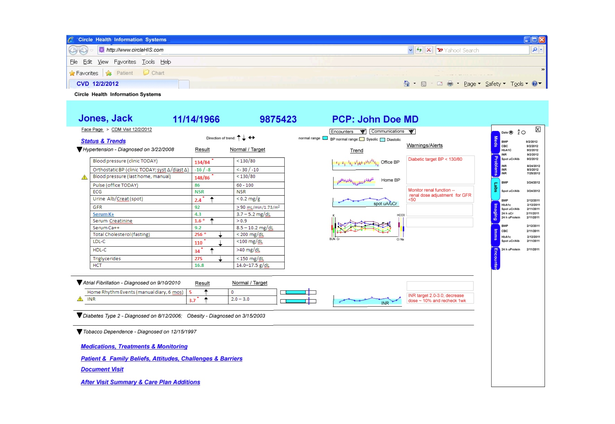The height and width of the screenshot is (424, 615).
Task: Open the Document Visit link
Action: click(x=102, y=369)
